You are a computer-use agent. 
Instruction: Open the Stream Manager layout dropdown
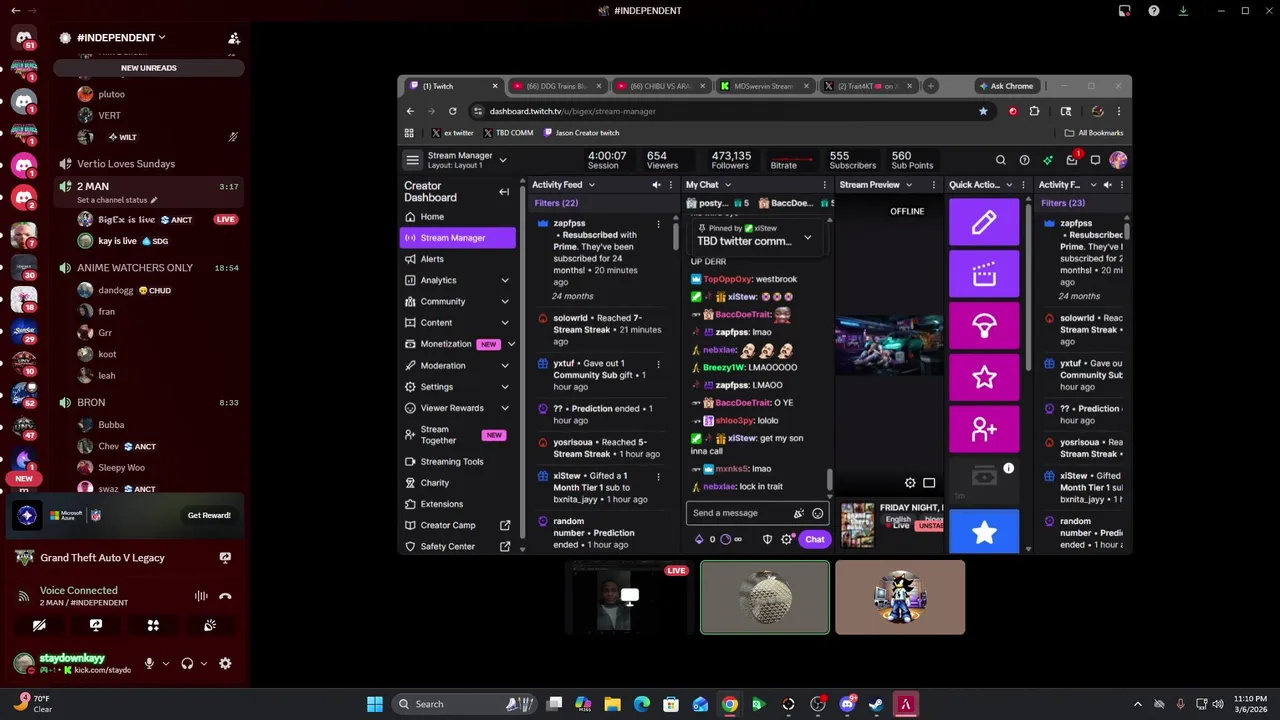tap(502, 160)
